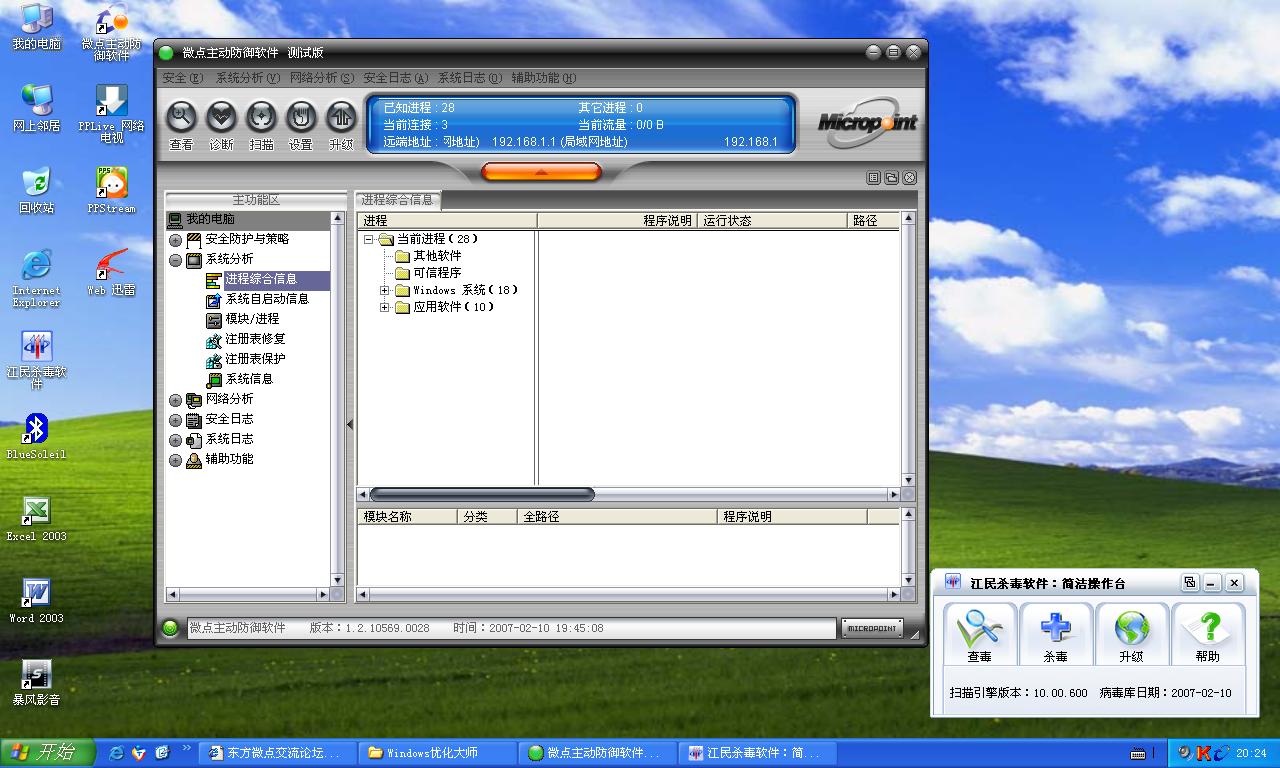Viewport: 1280px width, 768px height.
Task: Open the 安全(F) menu
Action: (x=182, y=78)
